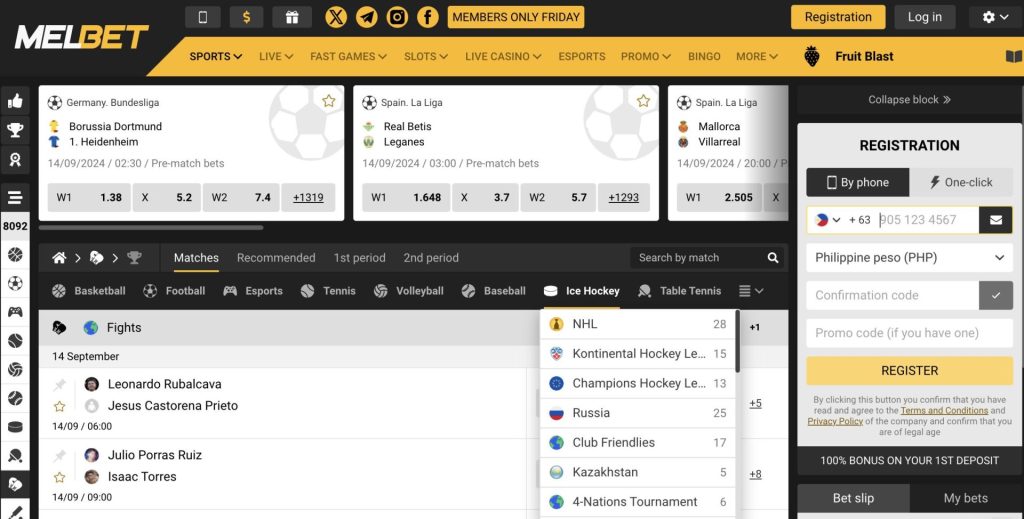Click the thumbs-up icon in left sidebar
Image resolution: width=1024 pixels, height=519 pixels.
(x=15, y=101)
